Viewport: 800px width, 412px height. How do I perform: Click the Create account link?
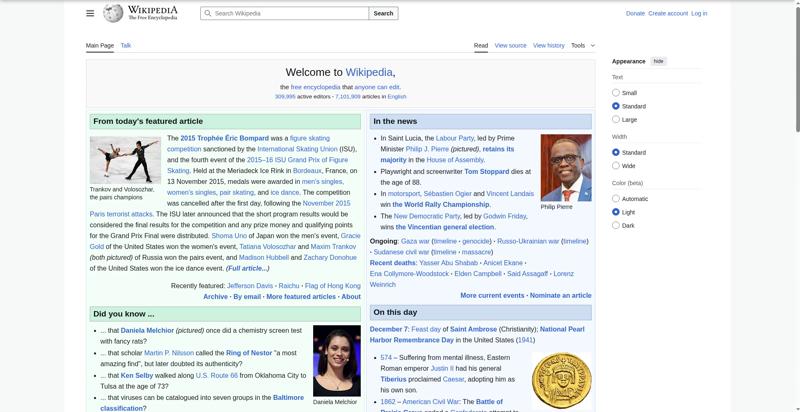coord(667,13)
